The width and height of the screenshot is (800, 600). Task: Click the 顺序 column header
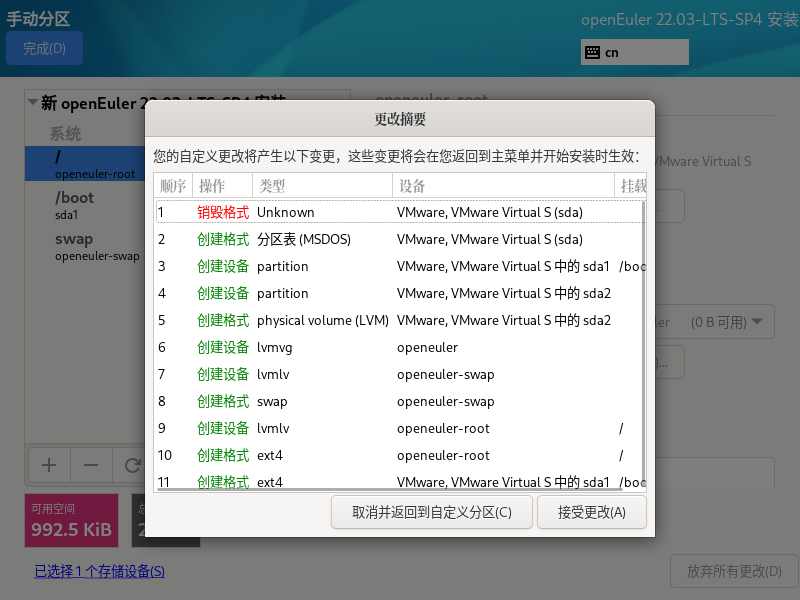click(173, 186)
